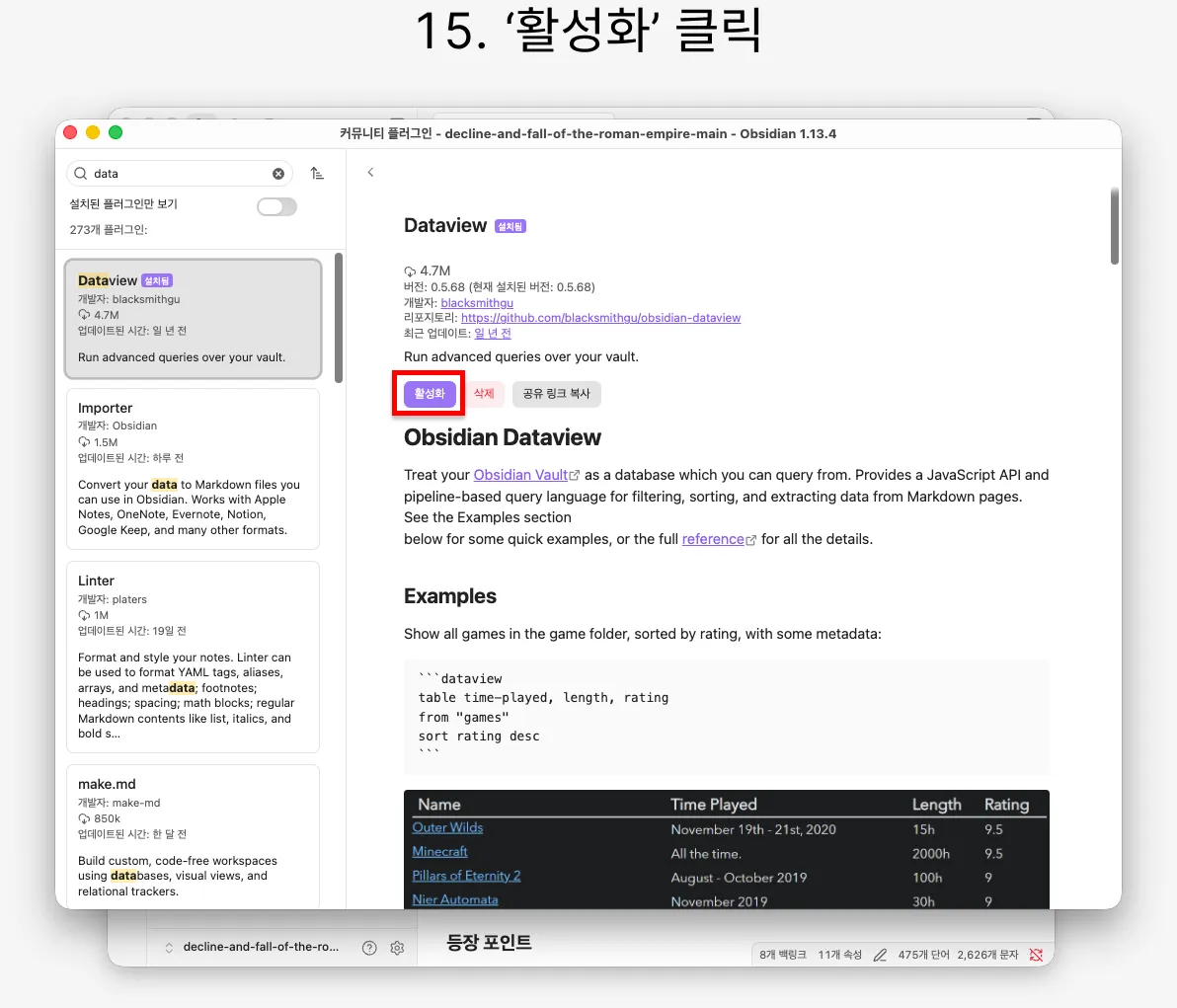Image resolution: width=1177 pixels, height=1008 pixels.
Task: Select the Dataview plugin card
Action: [x=193, y=319]
